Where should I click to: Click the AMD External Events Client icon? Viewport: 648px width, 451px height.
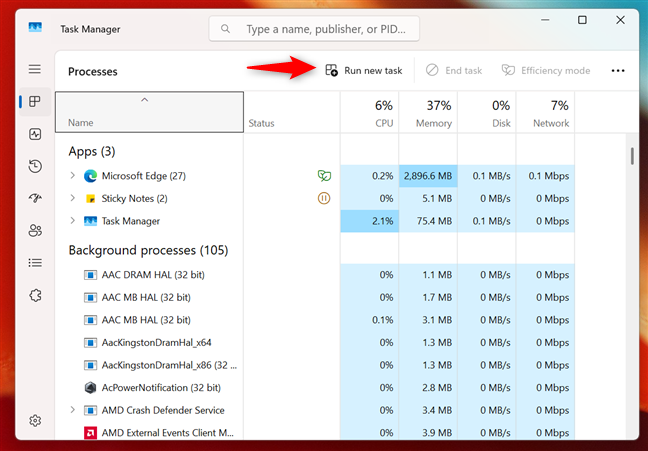point(90,433)
